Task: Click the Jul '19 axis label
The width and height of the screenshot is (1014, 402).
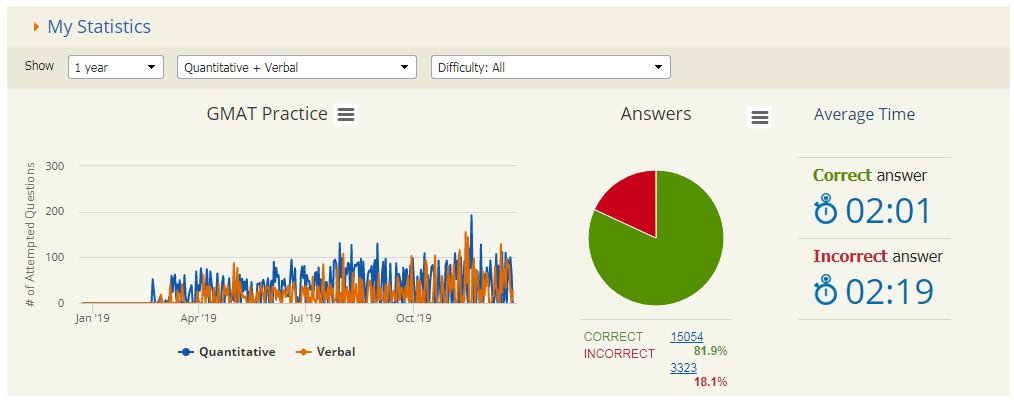Action: [x=305, y=319]
